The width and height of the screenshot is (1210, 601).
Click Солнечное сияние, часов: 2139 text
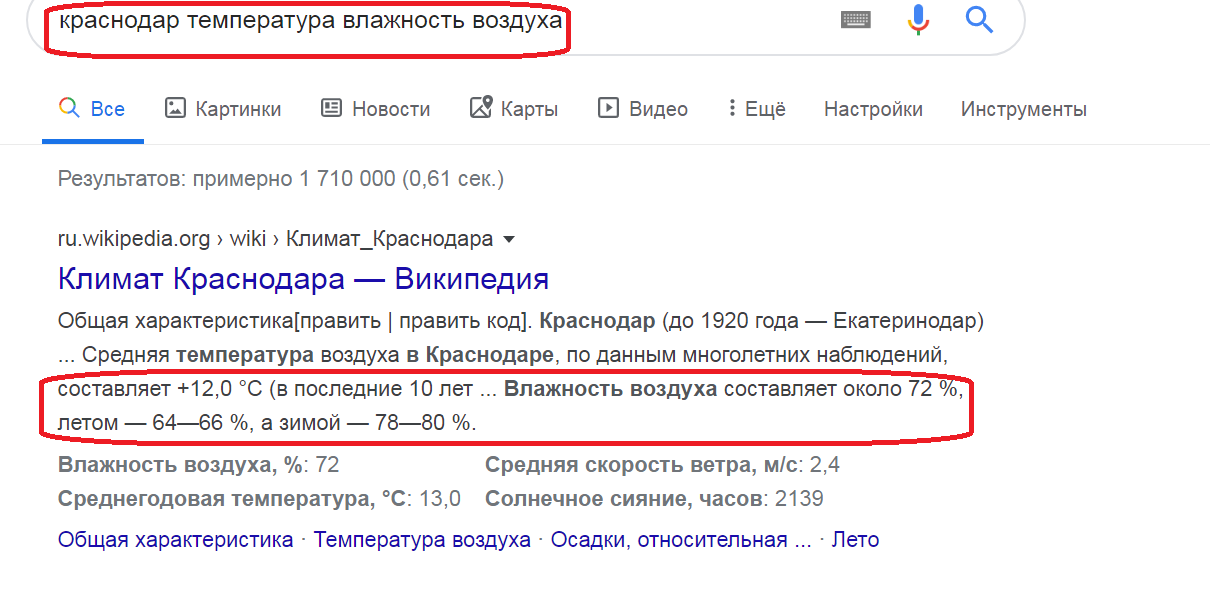654,498
